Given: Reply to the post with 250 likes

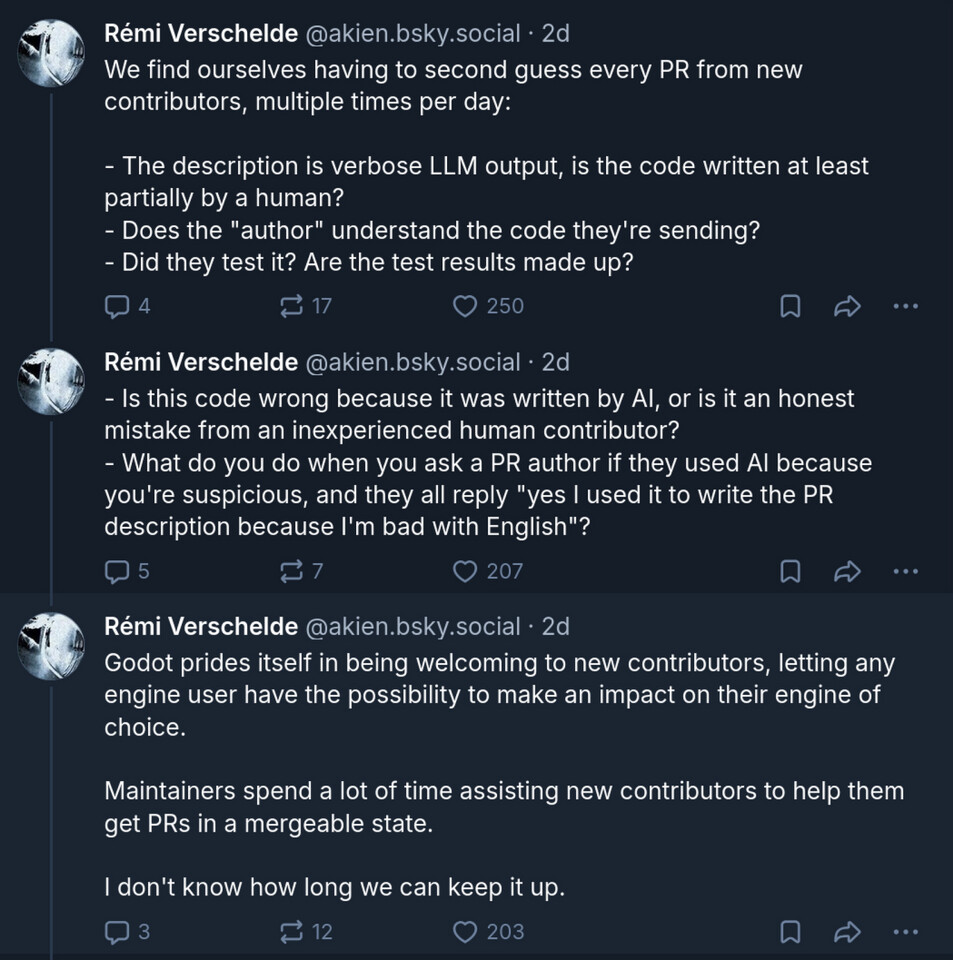Looking at the screenshot, I should pos(118,306).
